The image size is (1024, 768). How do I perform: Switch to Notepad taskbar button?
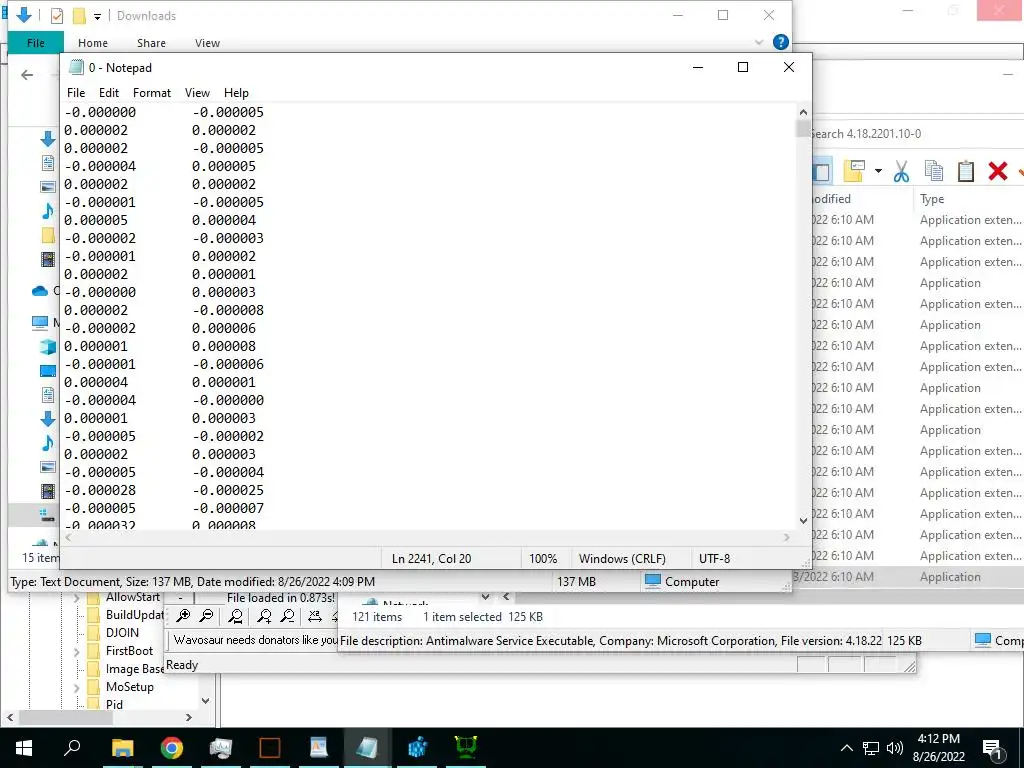click(367, 748)
